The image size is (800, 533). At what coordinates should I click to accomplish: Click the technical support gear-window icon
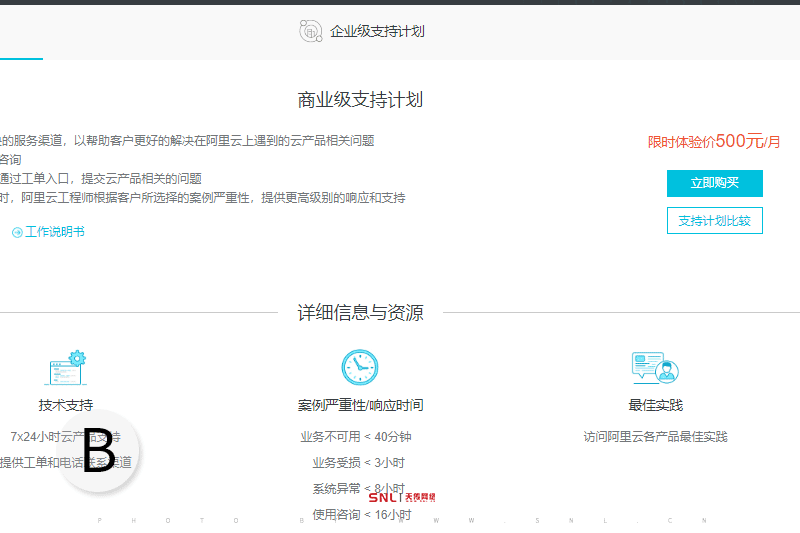(x=66, y=368)
